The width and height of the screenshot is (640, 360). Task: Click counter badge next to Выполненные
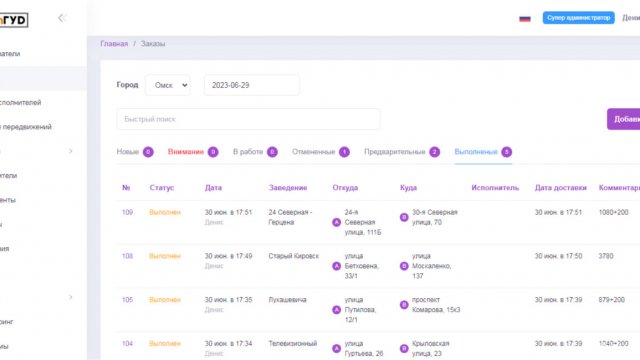coord(507,152)
